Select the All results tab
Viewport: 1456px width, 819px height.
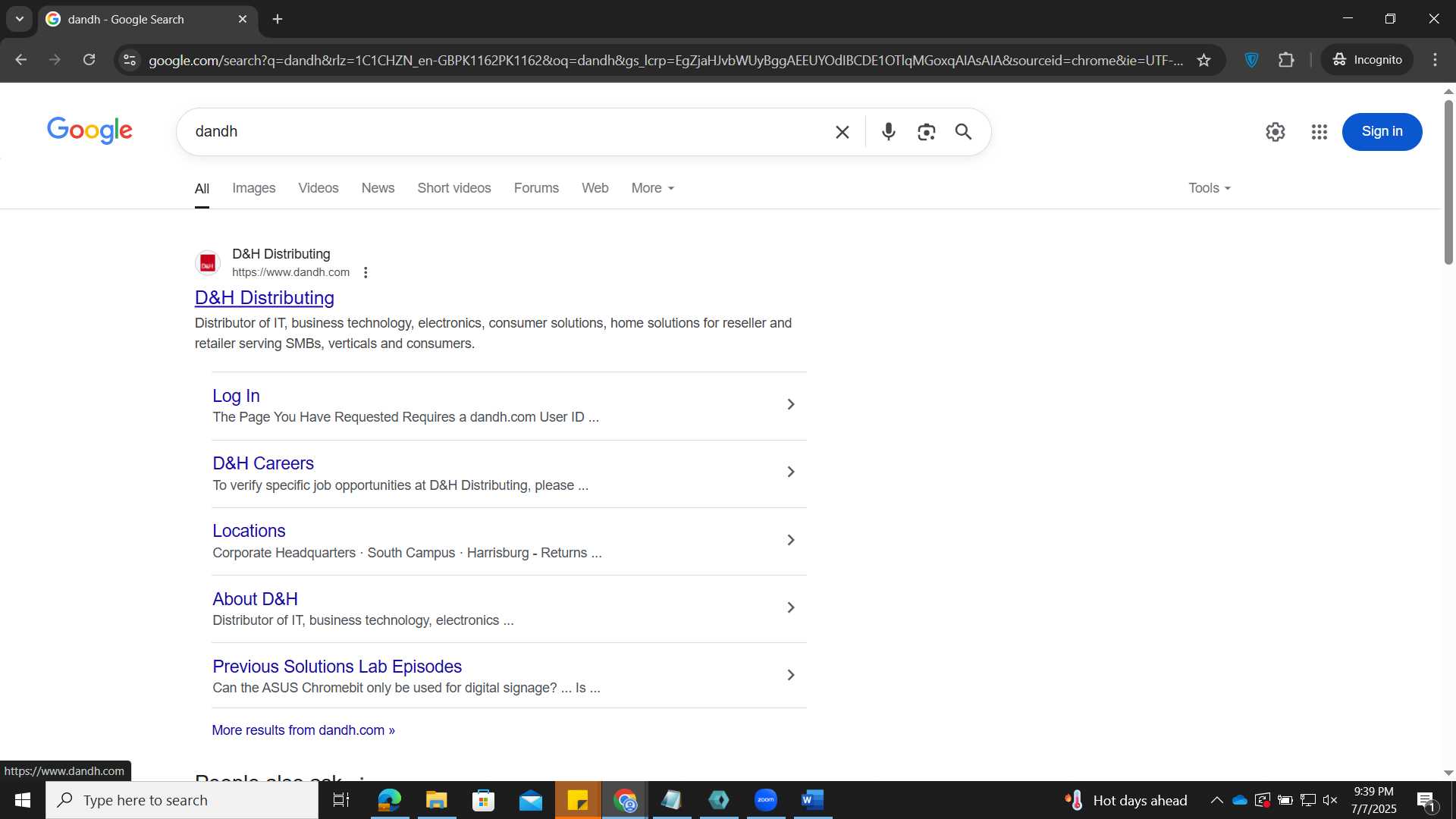(202, 189)
